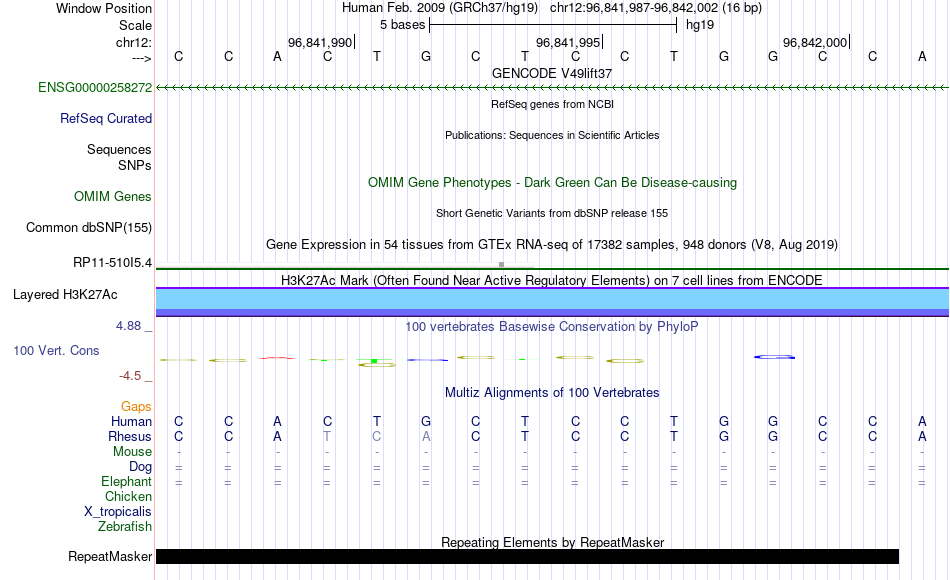This screenshot has width=950, height=580.
Task: Select the Mouse species label
Action: [x=133, y=452]
